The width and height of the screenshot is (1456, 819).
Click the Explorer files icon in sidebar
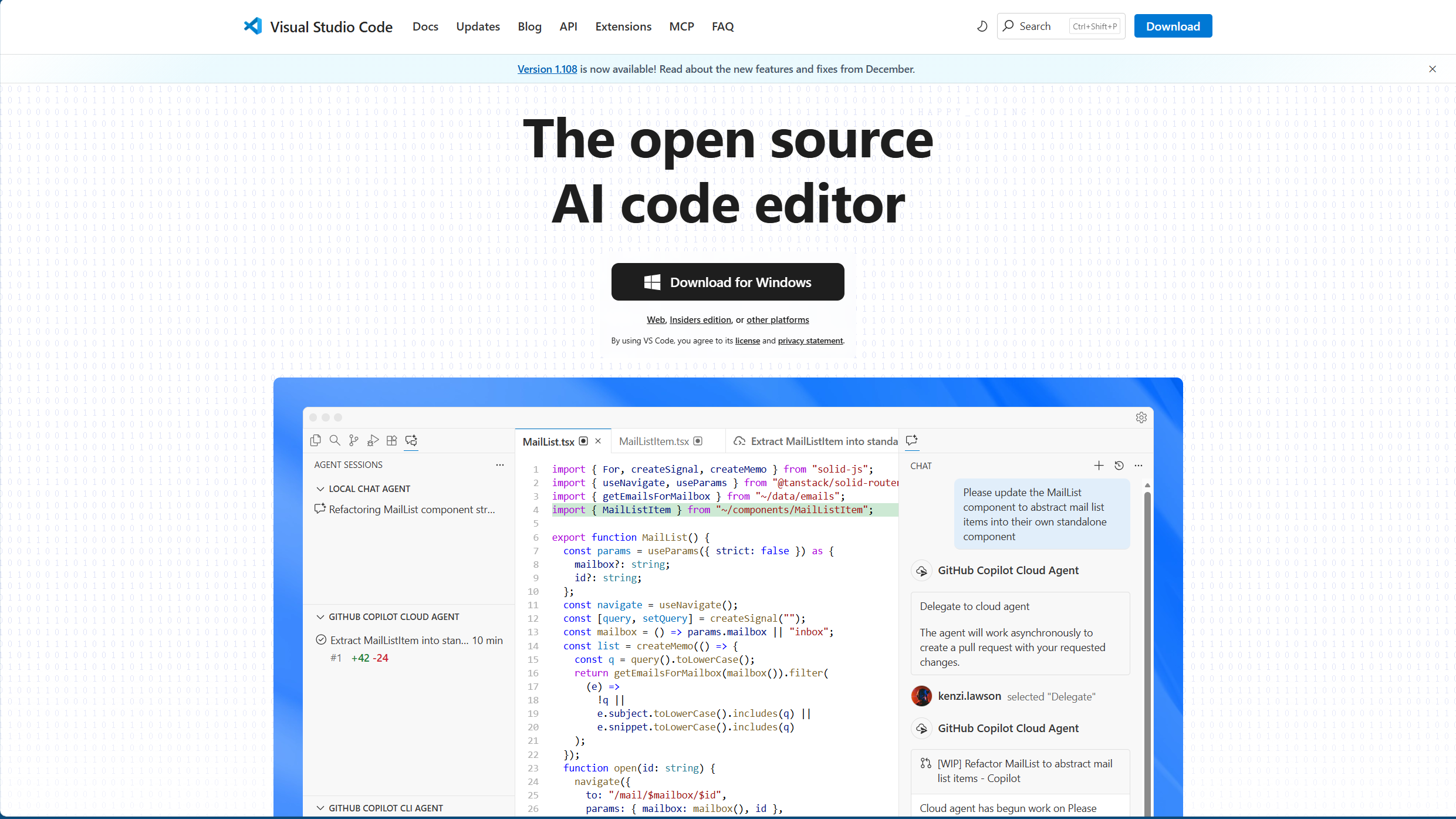pyautogui.click(x=316, y=440)
